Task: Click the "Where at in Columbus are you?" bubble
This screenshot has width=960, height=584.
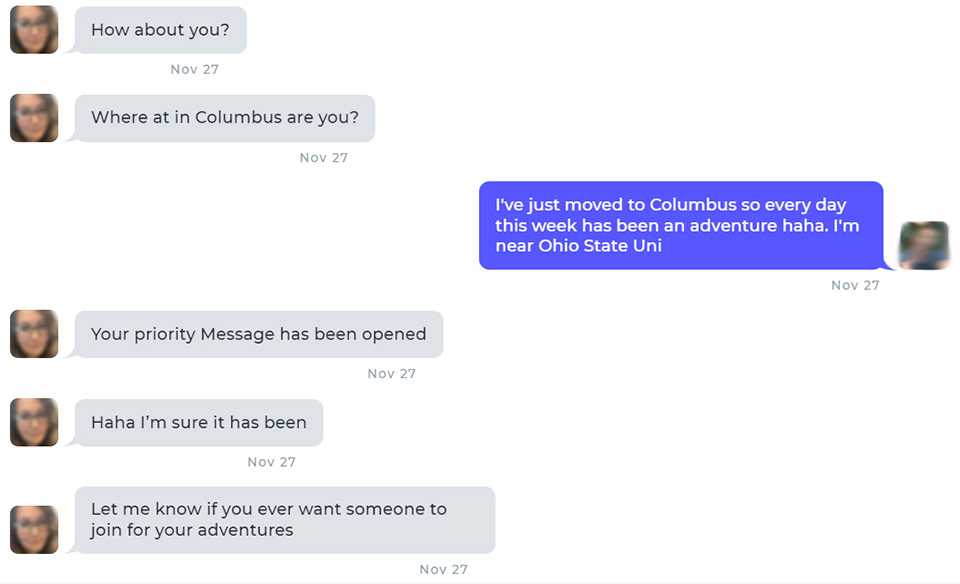Action: pyautogui.click(x=224, y=117)
